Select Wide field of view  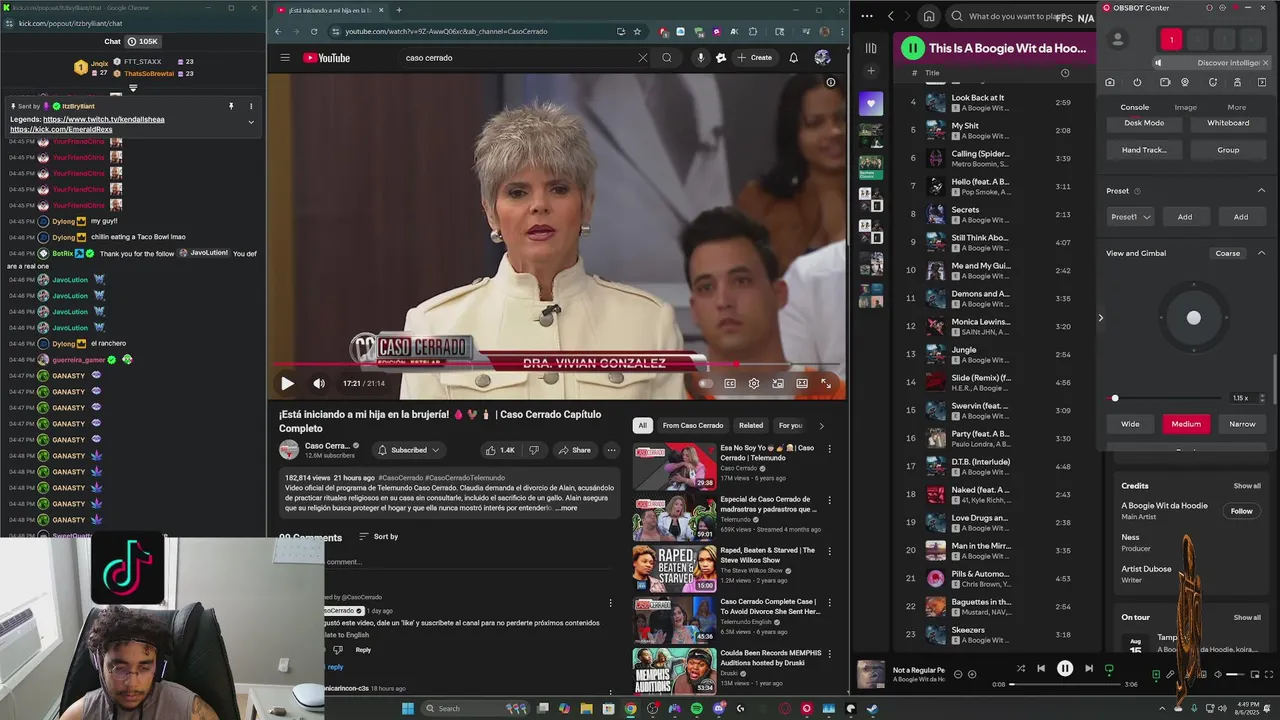1130,424
